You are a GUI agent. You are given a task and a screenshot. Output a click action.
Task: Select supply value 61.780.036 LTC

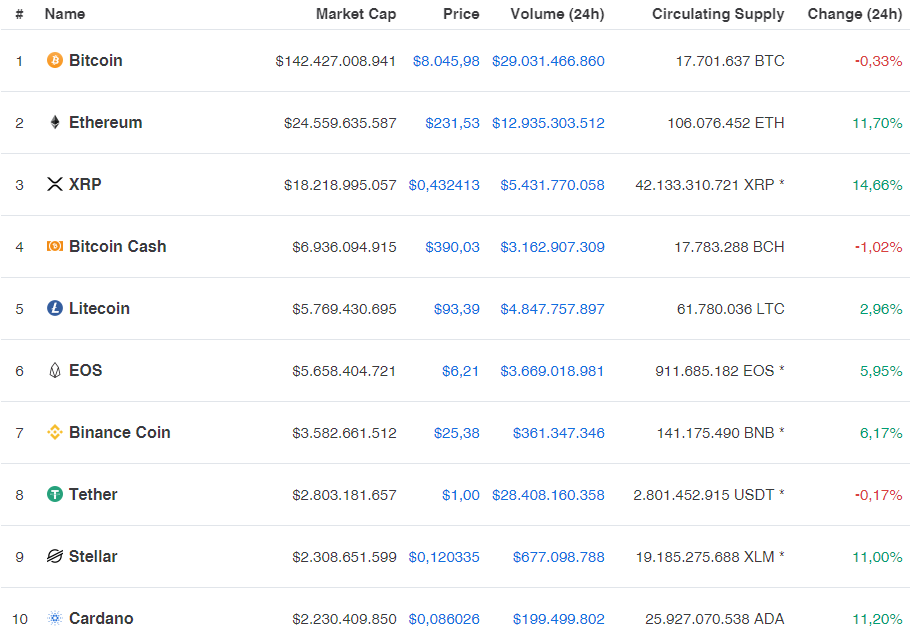click(x=731, y=309)
